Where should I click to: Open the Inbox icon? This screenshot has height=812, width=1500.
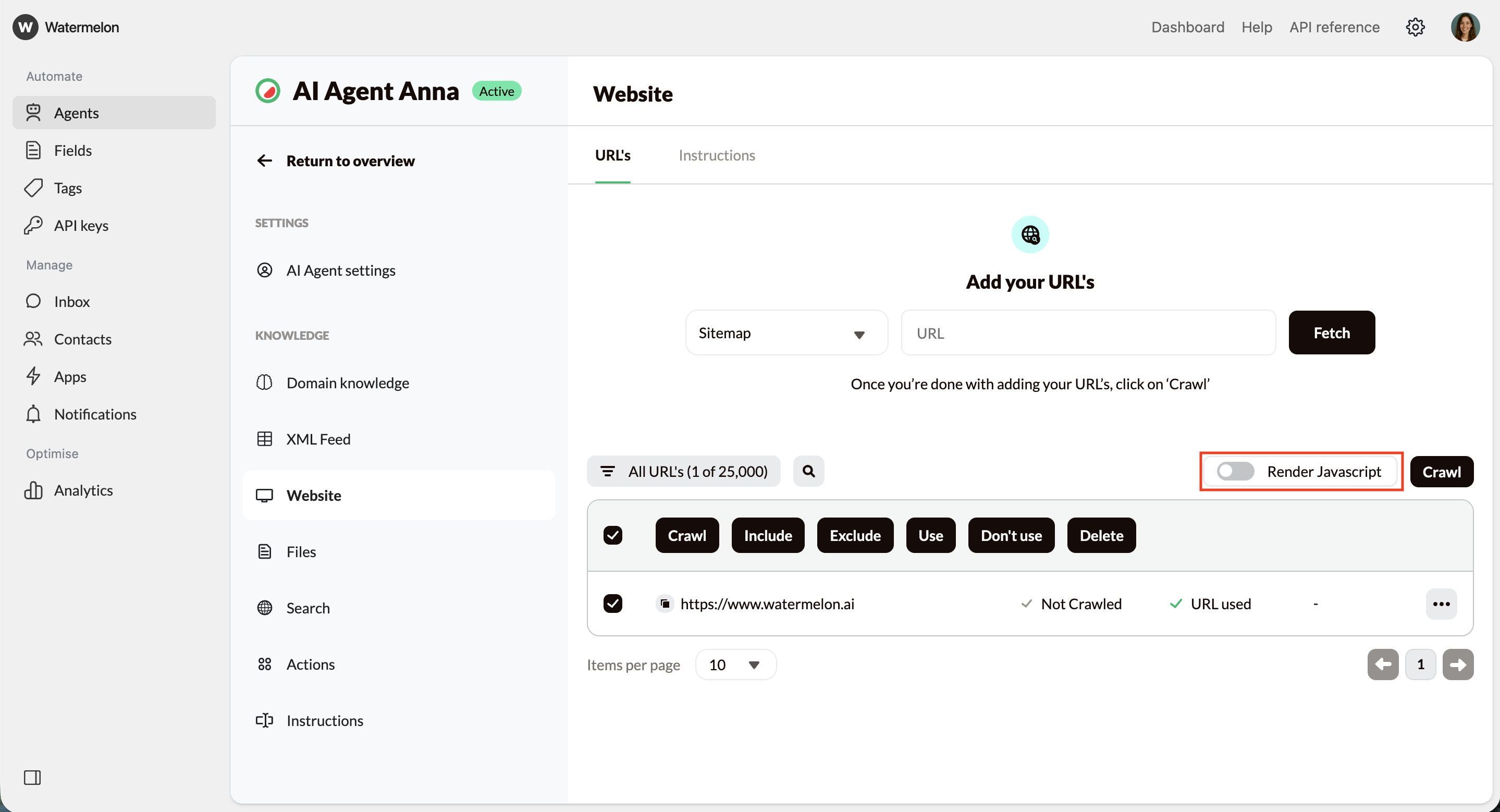coord(34,301)
